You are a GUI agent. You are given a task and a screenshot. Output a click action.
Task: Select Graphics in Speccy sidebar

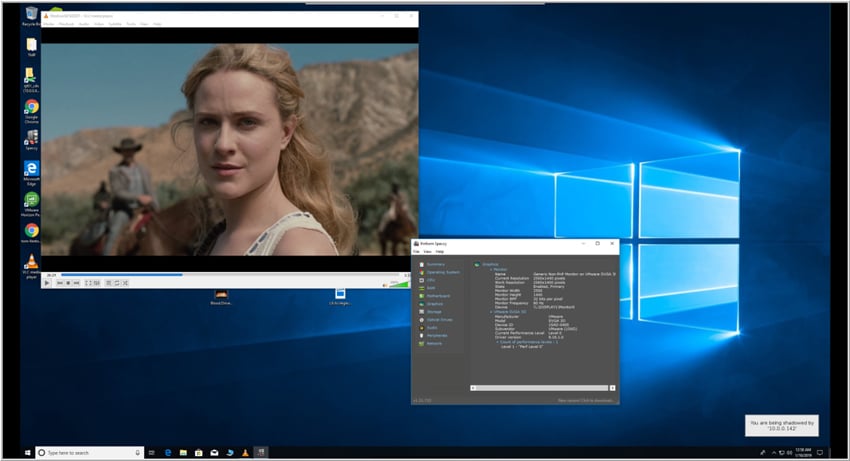pos(435,304)
